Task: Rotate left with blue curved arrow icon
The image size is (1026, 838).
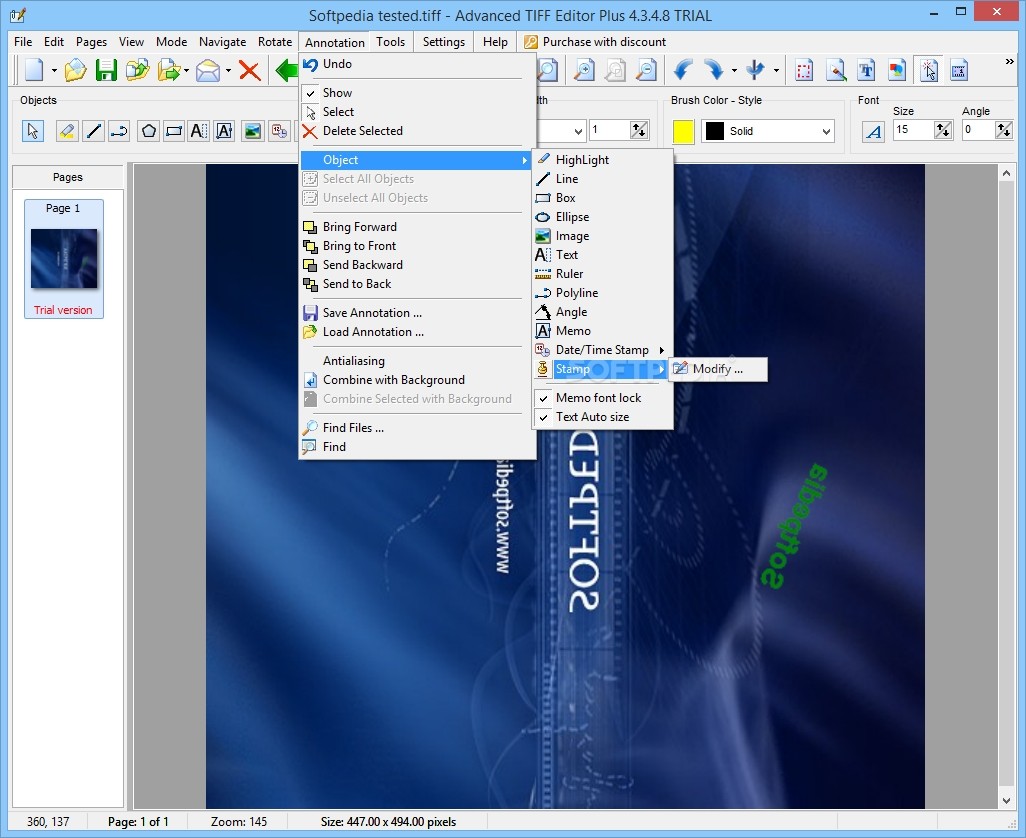Action: coord(683,70)
